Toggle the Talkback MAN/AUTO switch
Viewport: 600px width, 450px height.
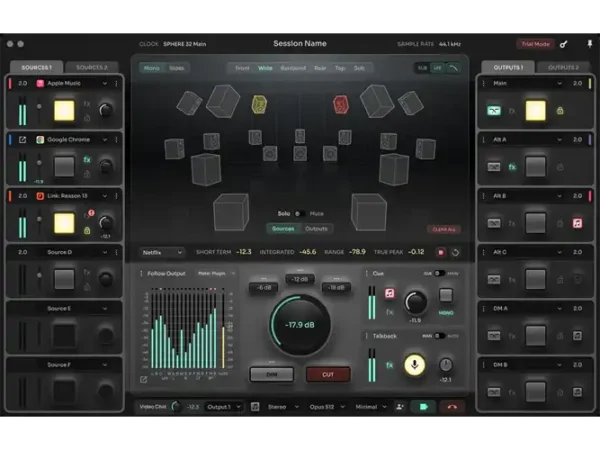[440, 336]
